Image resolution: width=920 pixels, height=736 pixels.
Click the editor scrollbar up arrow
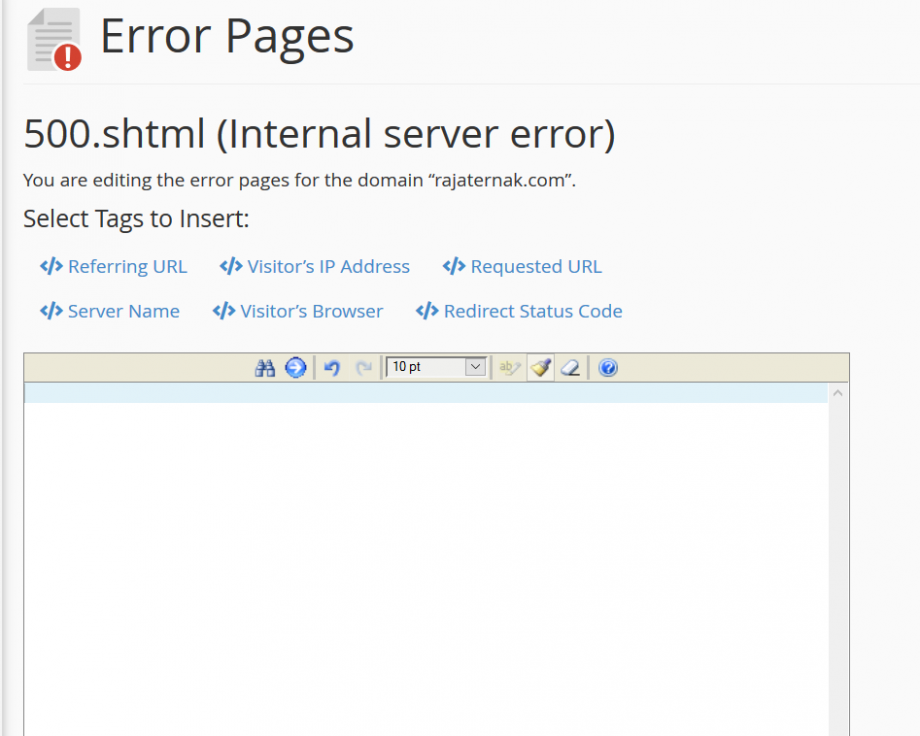click(x=836, y=392)
